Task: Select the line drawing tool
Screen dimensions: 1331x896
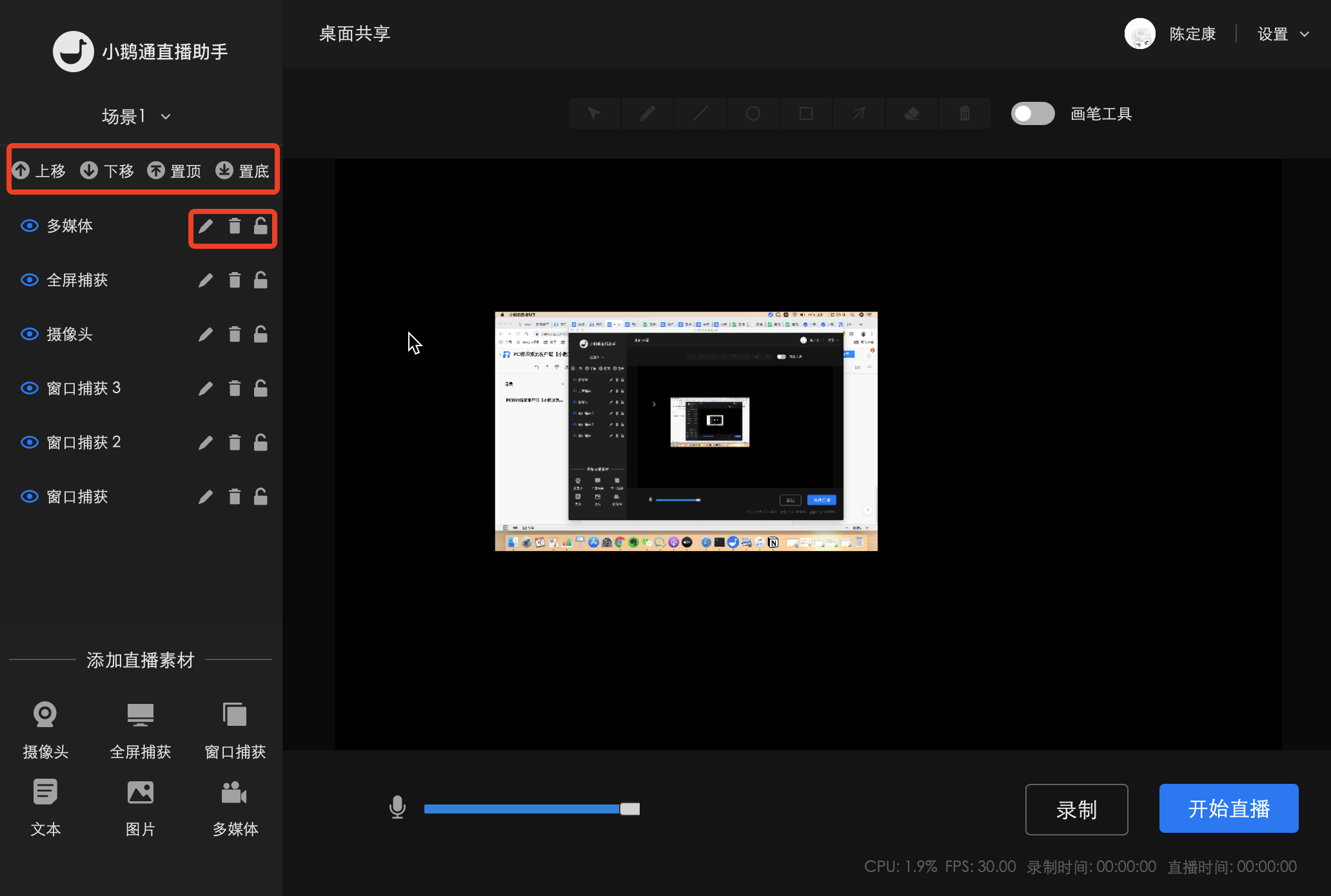Action: (700, 113)
